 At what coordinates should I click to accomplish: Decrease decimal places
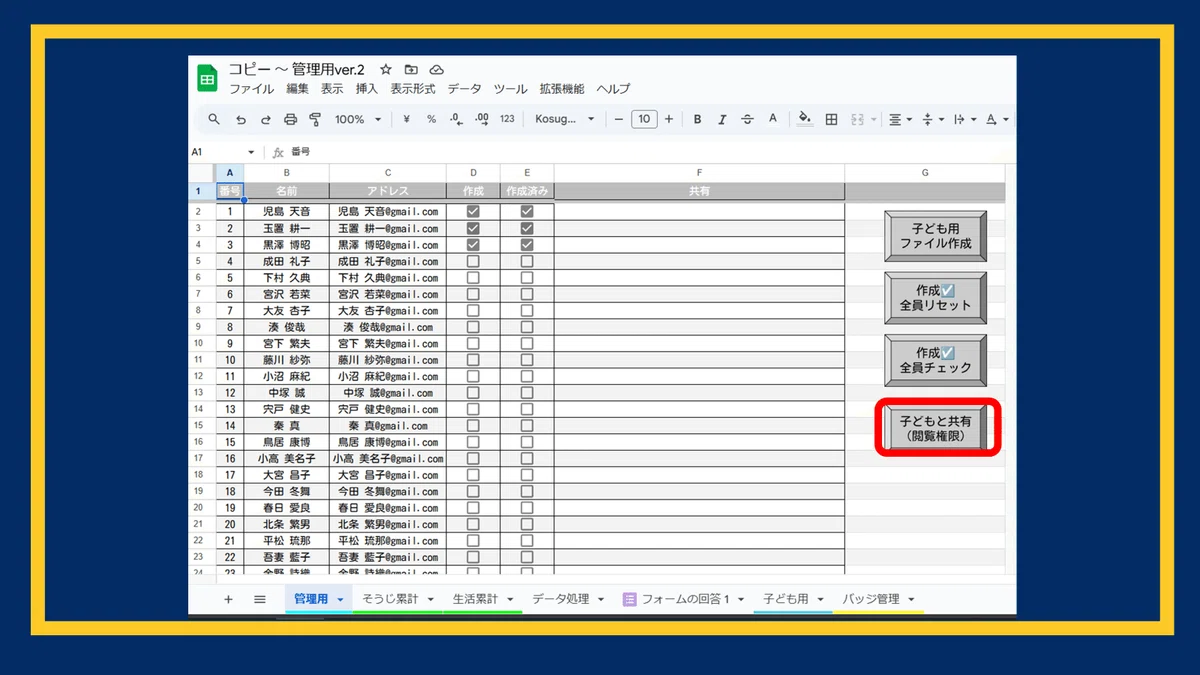456,119
